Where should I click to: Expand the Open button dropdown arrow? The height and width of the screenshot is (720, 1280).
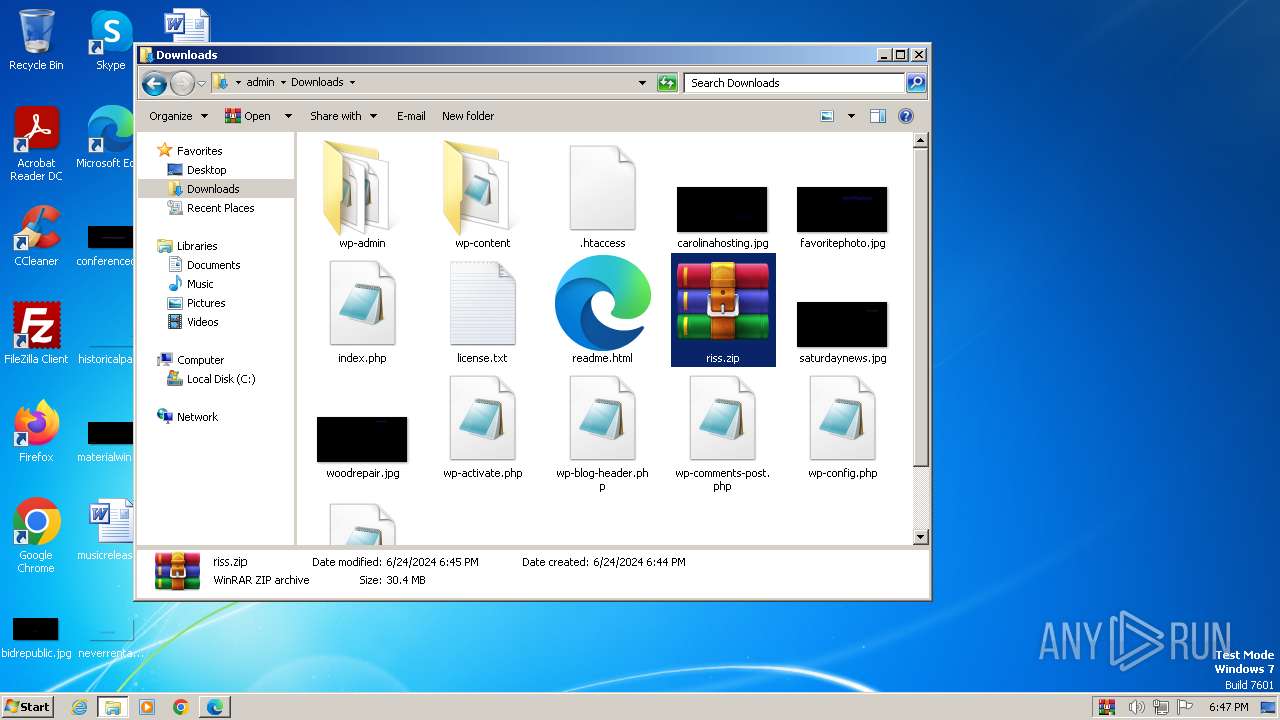288,116
